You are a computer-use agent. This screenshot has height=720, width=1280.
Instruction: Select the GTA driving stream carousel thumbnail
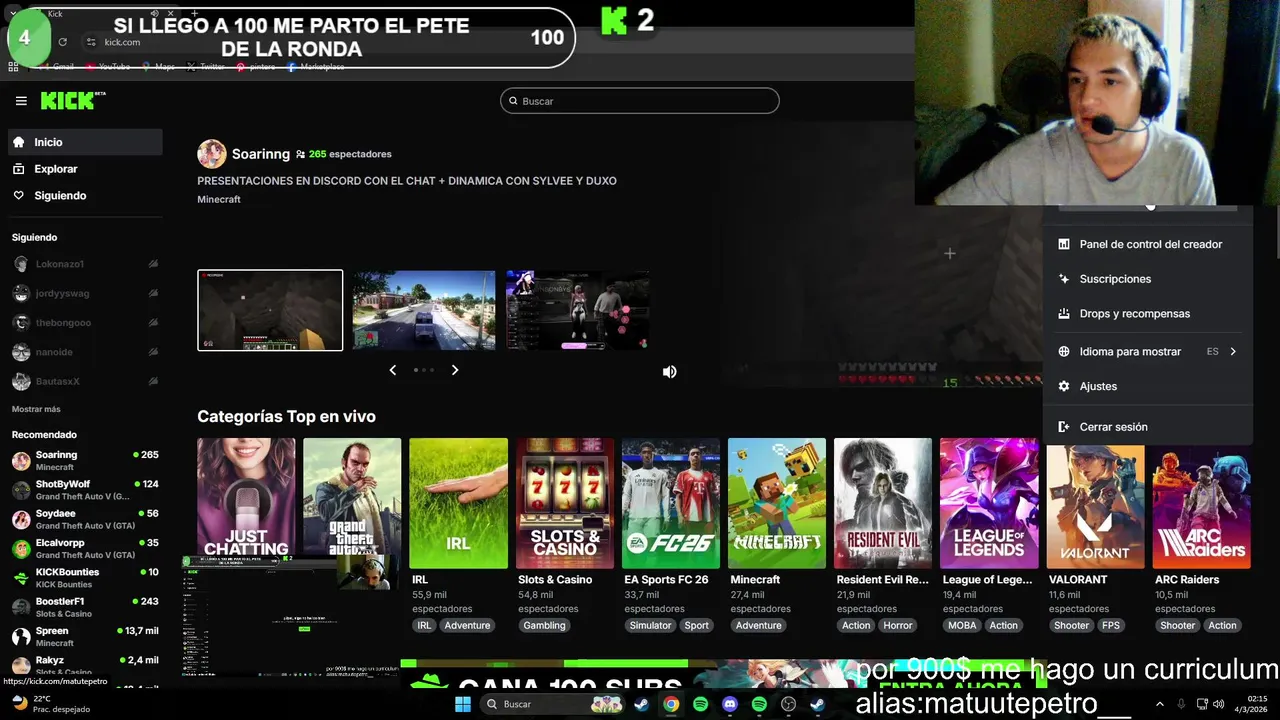click(424, 310)
